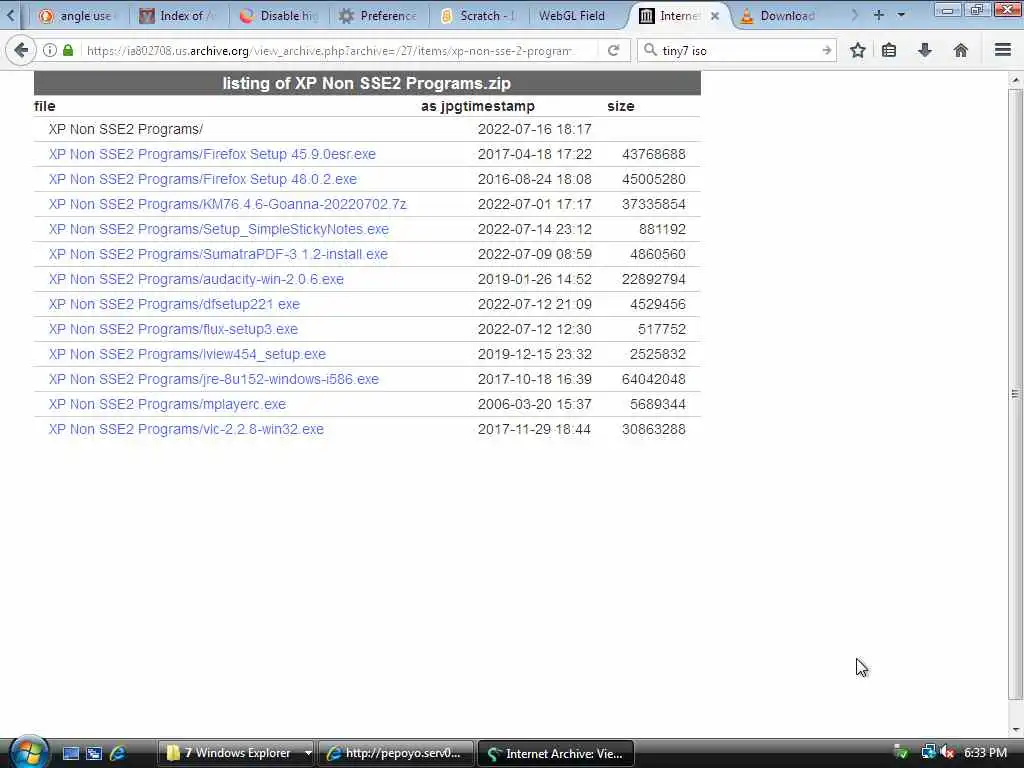
Task: Click the green secure padlock icon
Action: (x=68, y=50)
